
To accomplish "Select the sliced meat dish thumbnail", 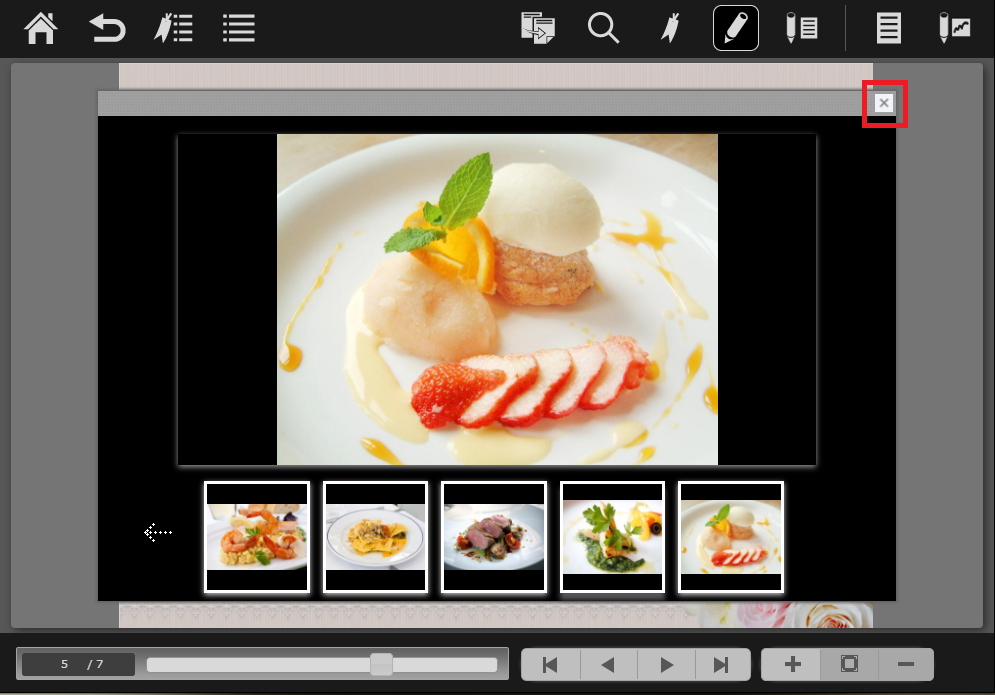I will 494,537.
